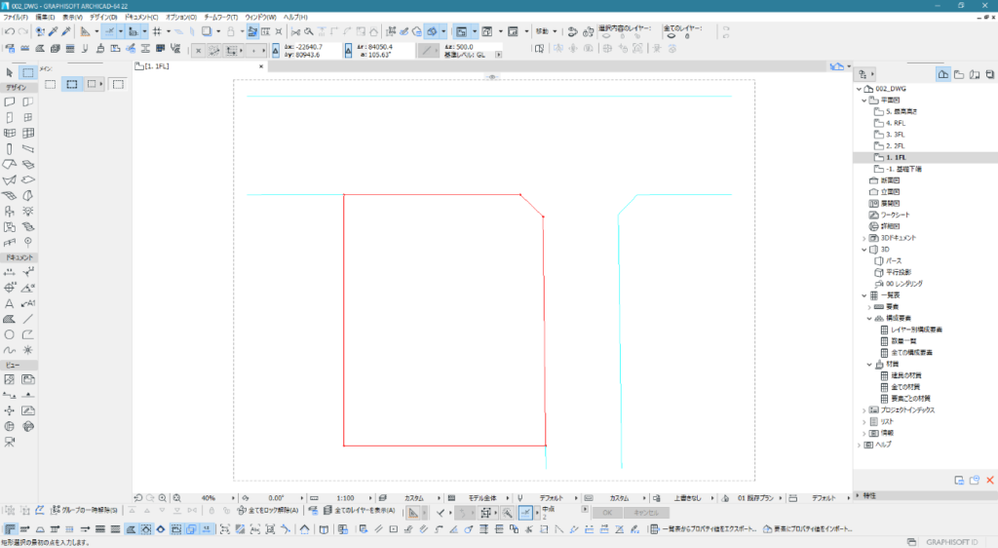
Task: Select the Marquee tool in toolbox
Action: 28,73
